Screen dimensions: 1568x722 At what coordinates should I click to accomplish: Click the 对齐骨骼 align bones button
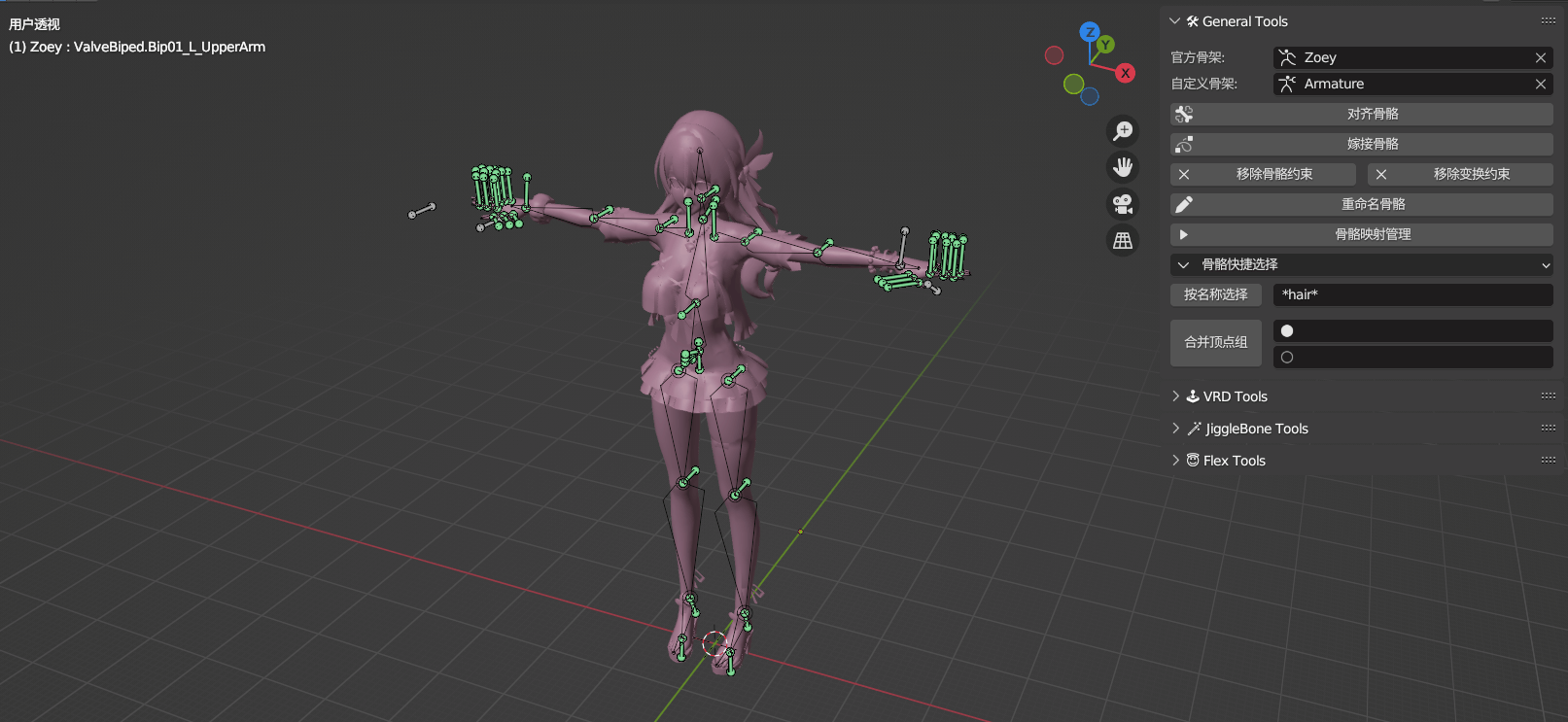(x=1361, y=114)
